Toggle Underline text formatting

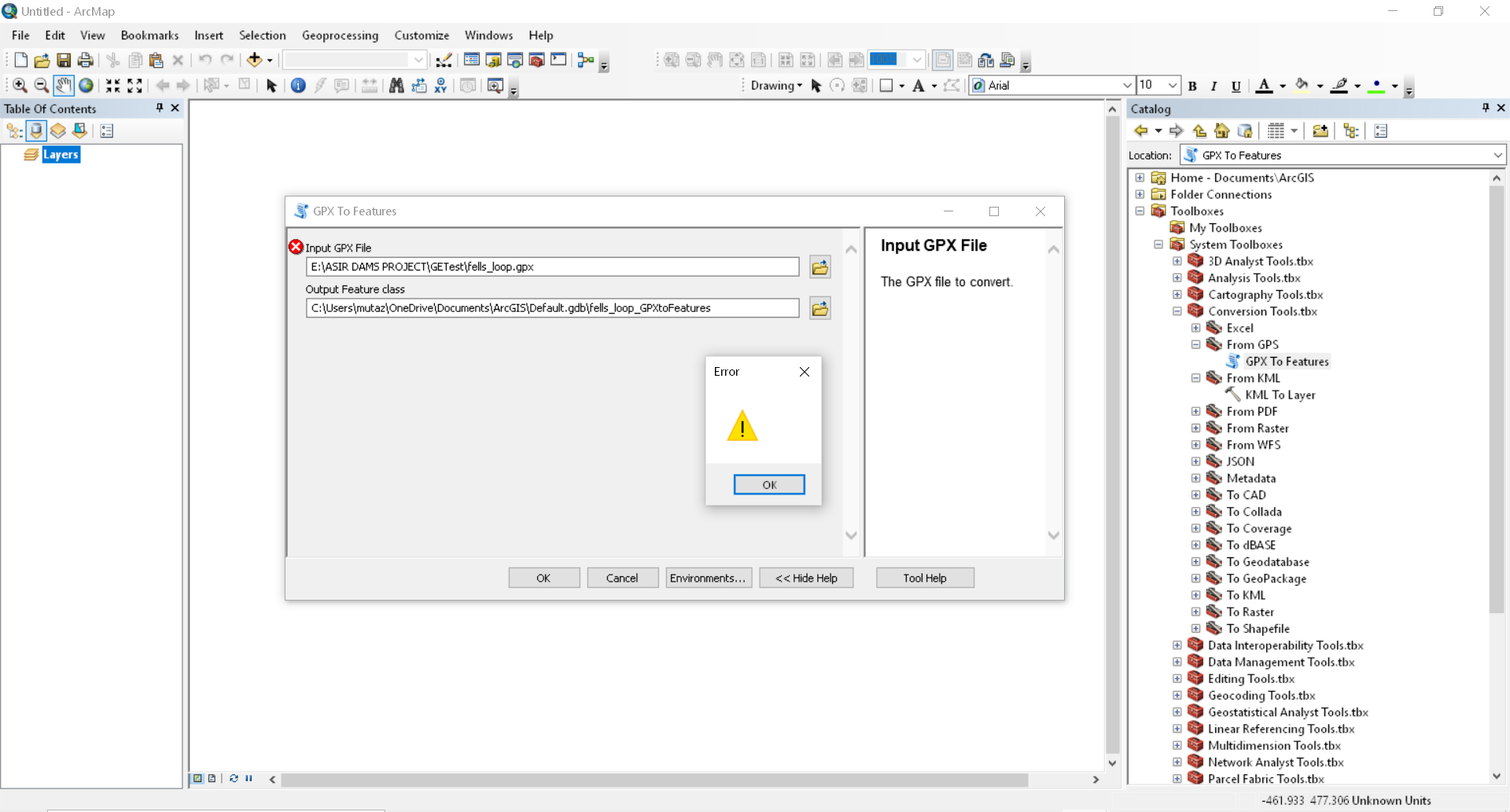click(1236, 86)
